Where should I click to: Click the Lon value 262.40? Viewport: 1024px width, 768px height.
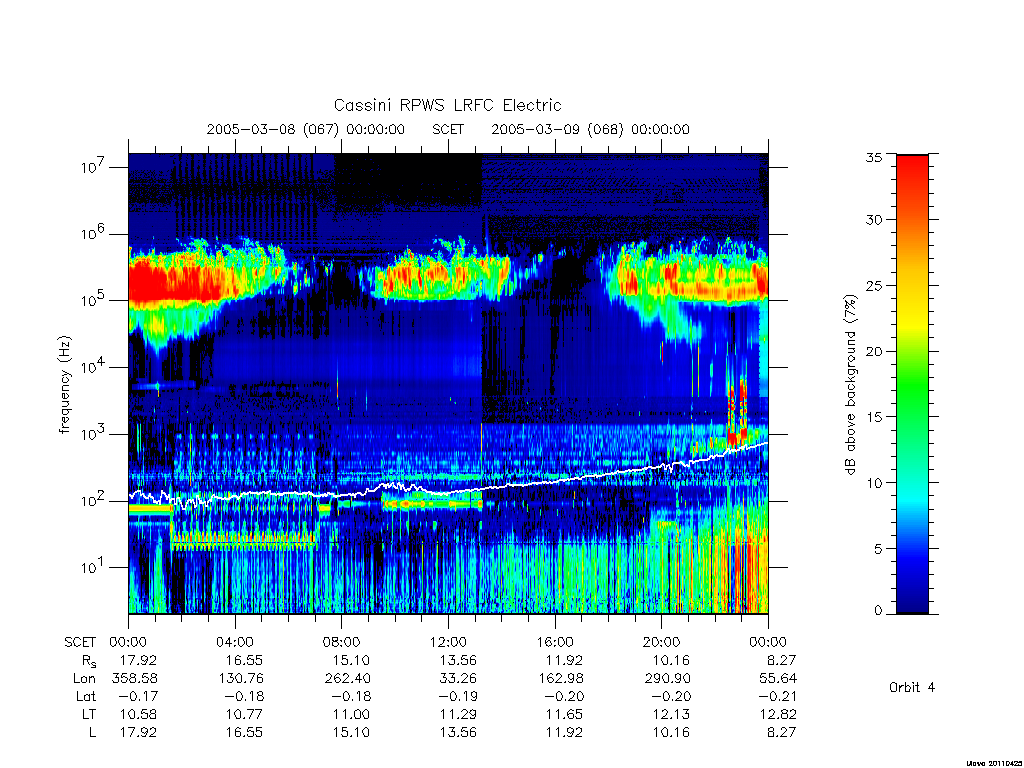pyautogui.click(x=348, y=679)
